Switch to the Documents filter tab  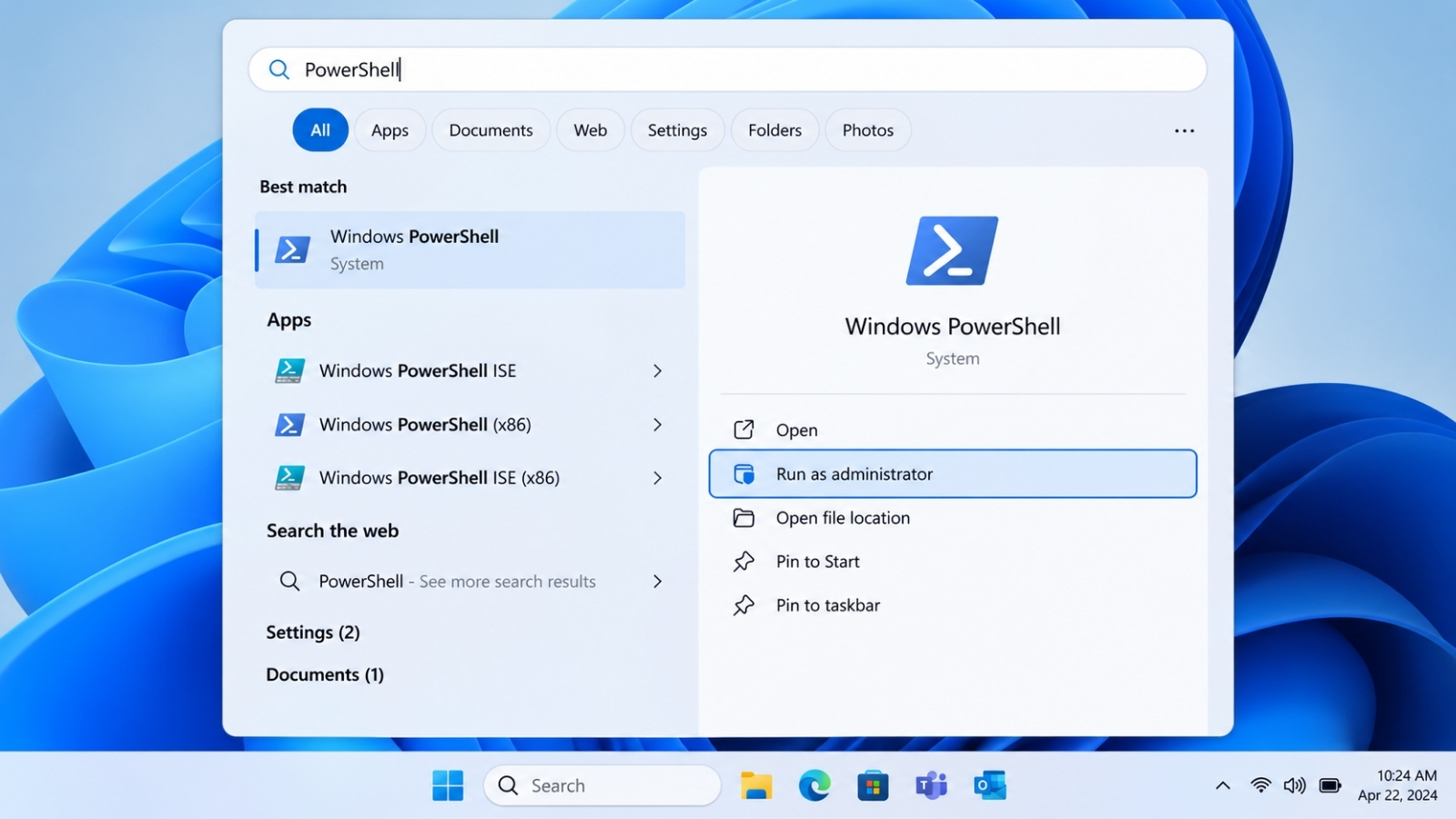click(x=490, y=130)
